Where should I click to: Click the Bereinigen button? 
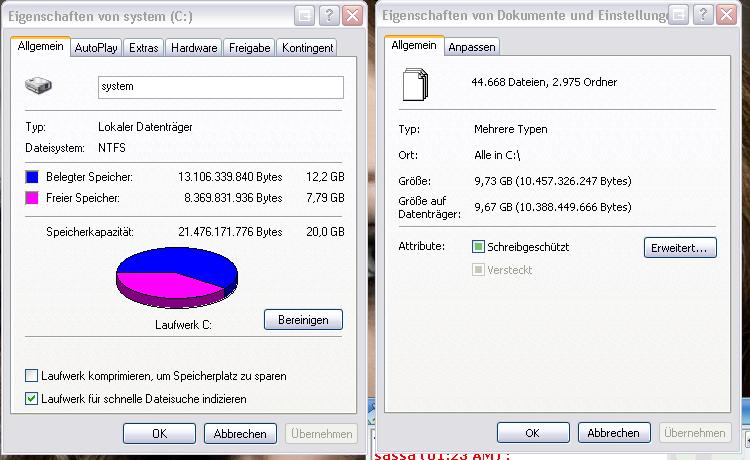click(x=303, y=319)
